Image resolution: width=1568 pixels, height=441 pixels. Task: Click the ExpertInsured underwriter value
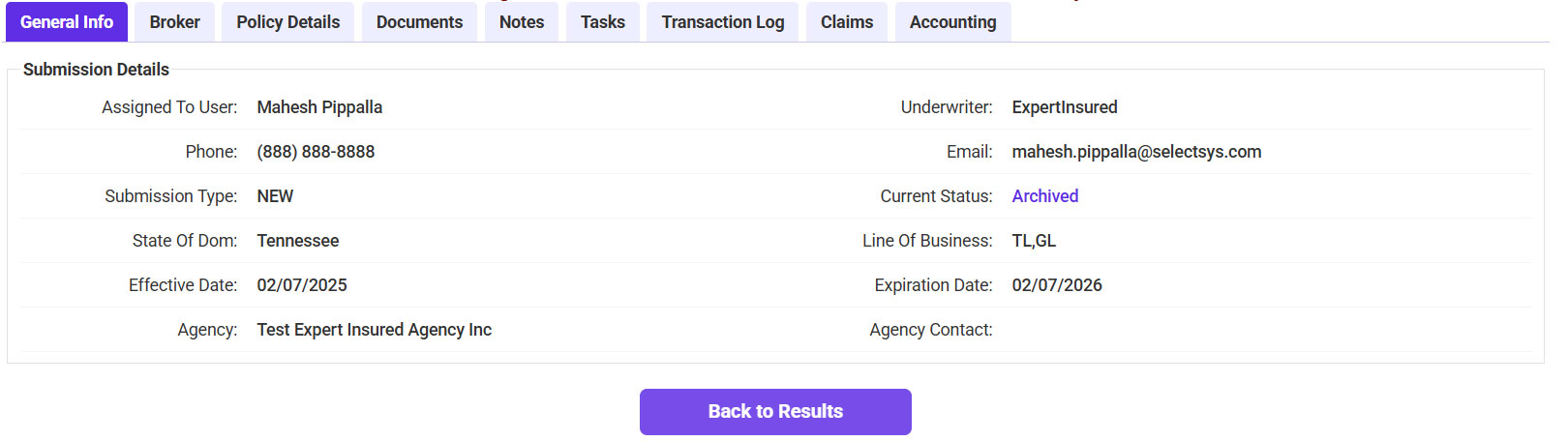pos(1064,107)
